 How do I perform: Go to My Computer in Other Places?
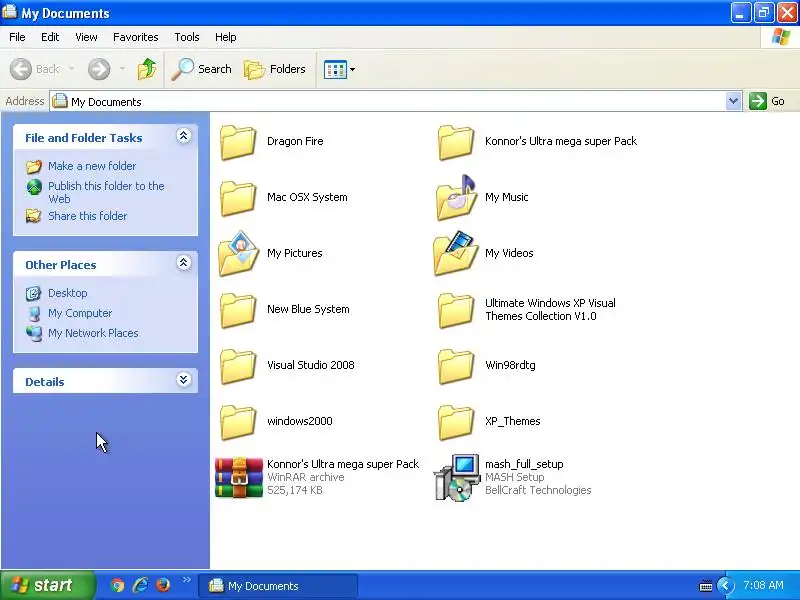(x=80, y=313)
